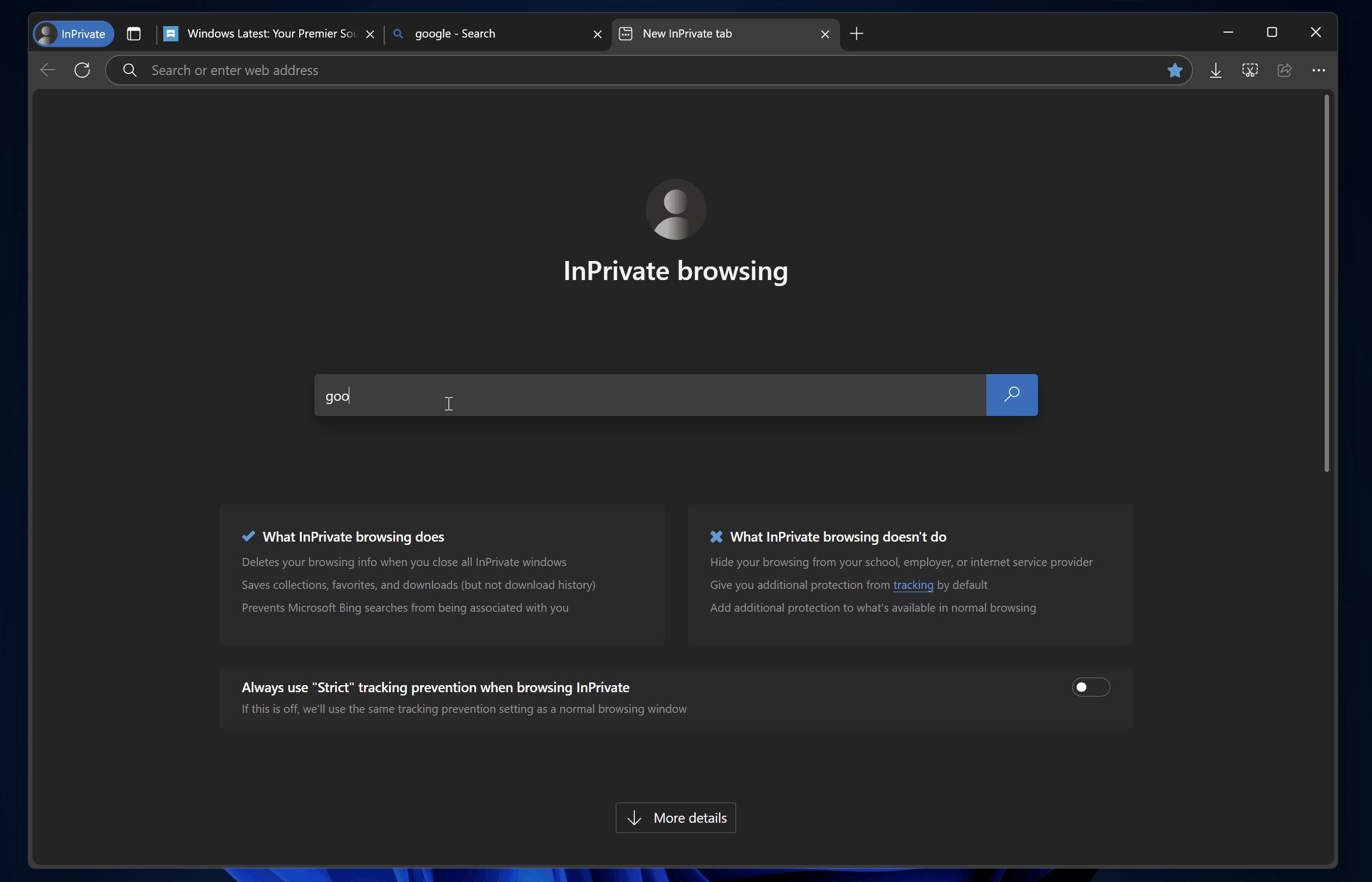Open a new tab

click(x=856, y=34)
